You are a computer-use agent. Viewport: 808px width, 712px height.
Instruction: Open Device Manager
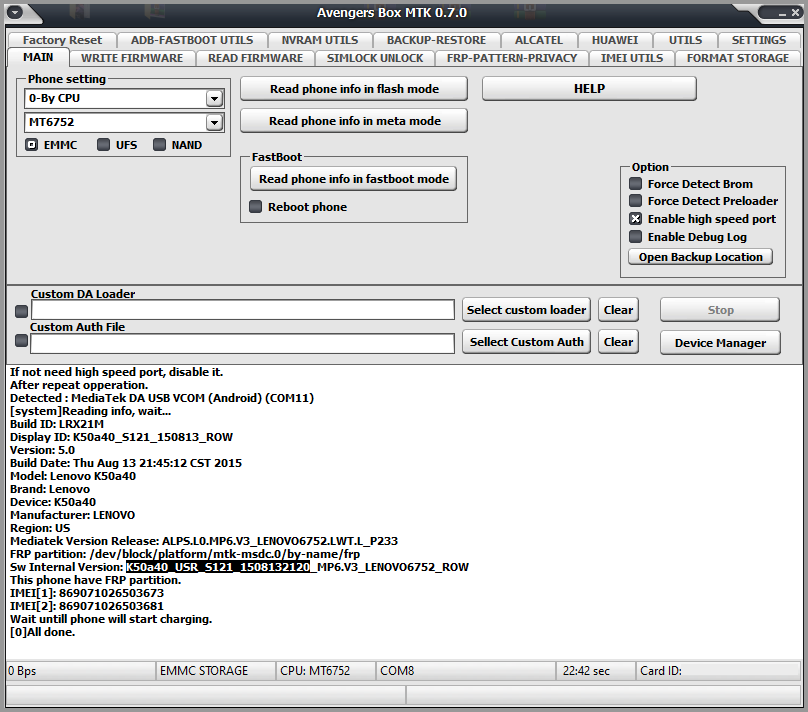tap(720, 343)
